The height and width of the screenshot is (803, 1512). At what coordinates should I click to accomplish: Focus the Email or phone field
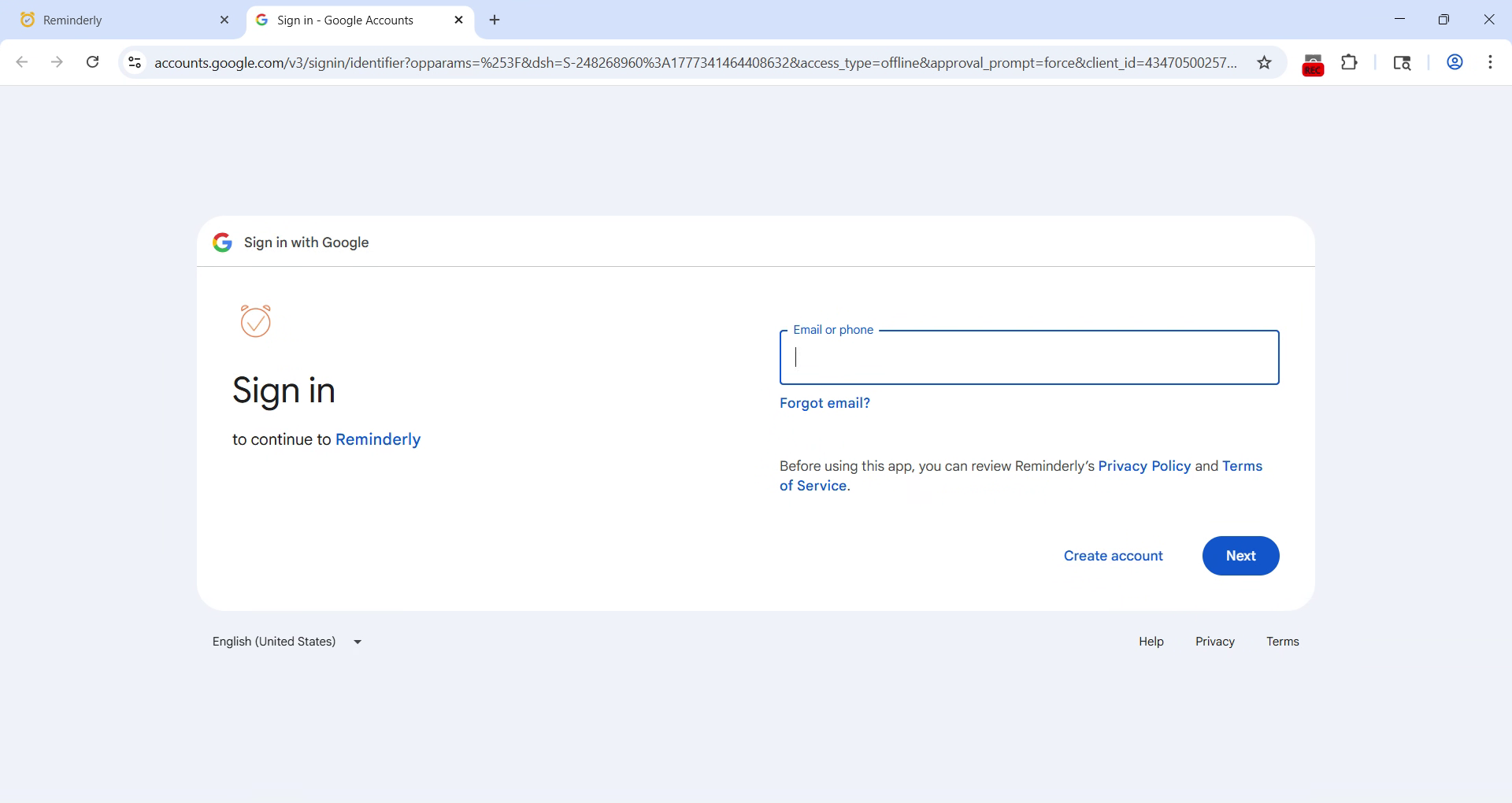(1029, 357)
